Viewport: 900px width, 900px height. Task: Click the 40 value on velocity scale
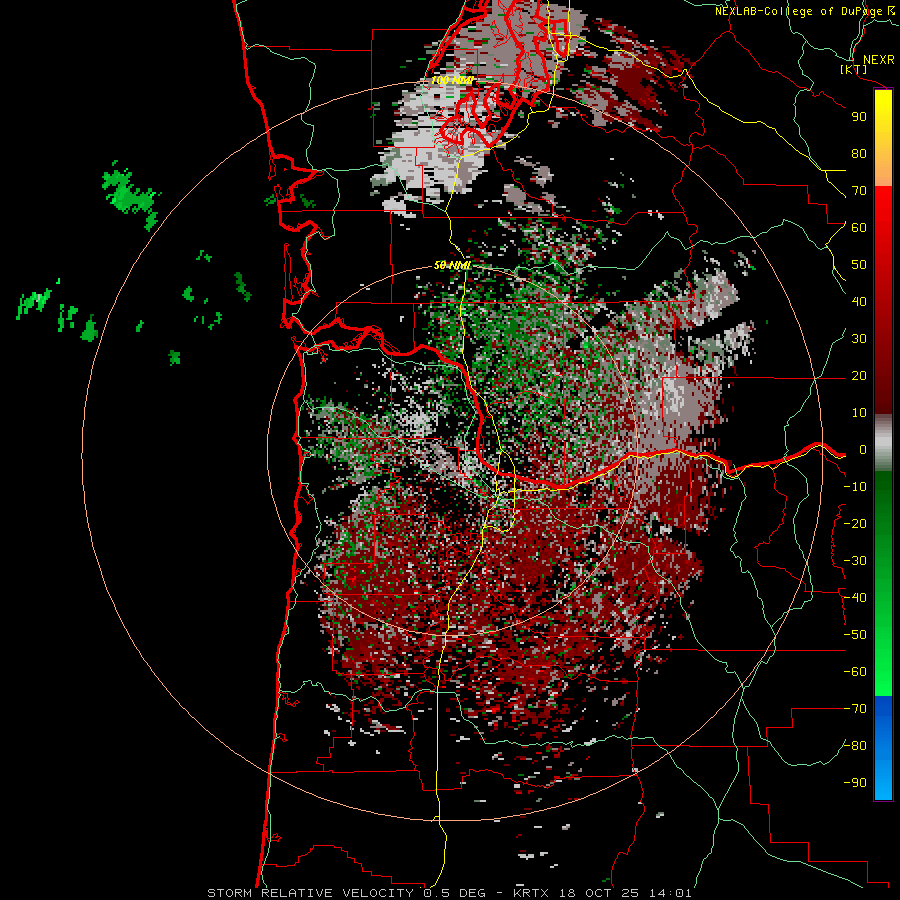pyautogui.click(x=859, y=302)
